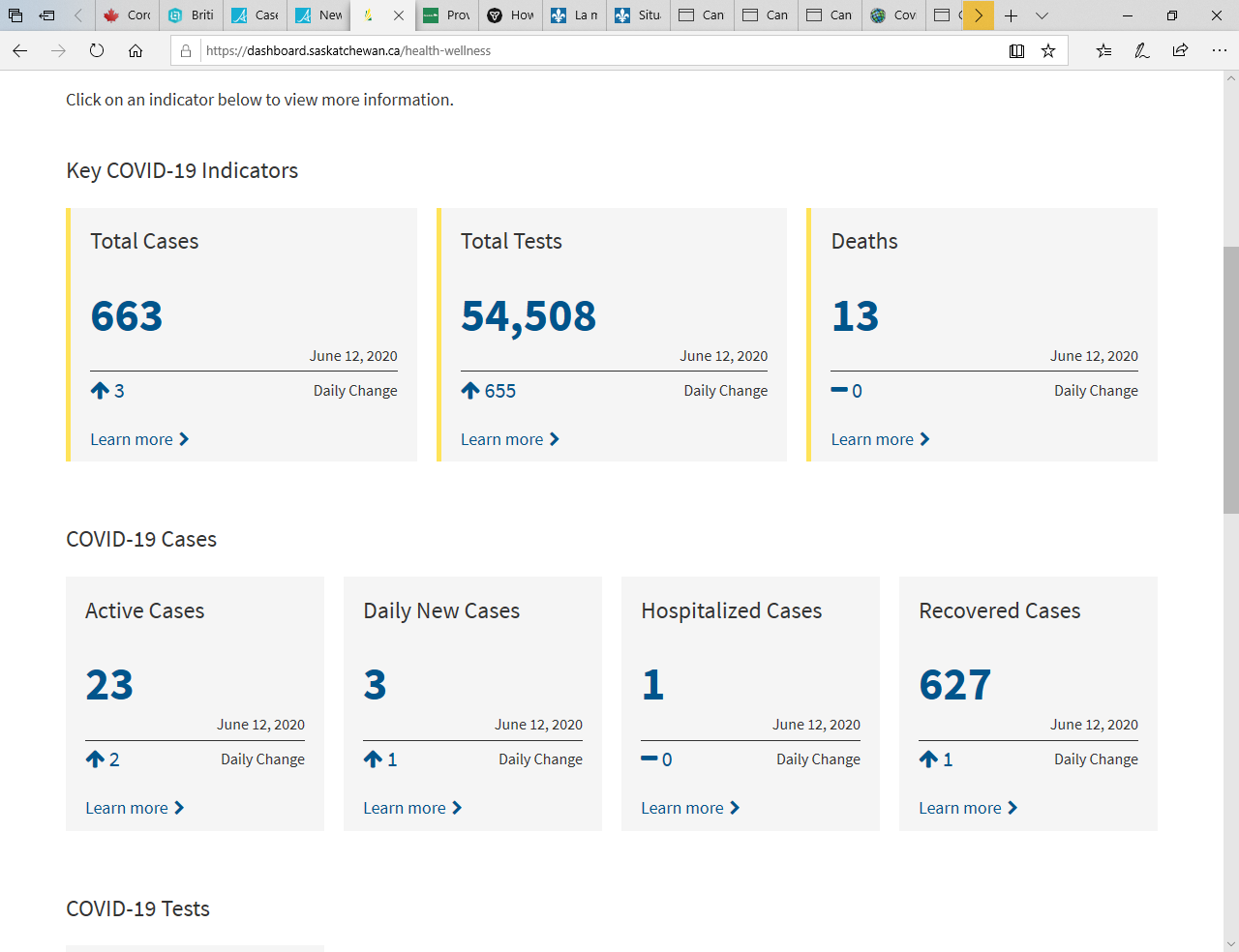Click the forward navigation arrow

pos(58,51)
